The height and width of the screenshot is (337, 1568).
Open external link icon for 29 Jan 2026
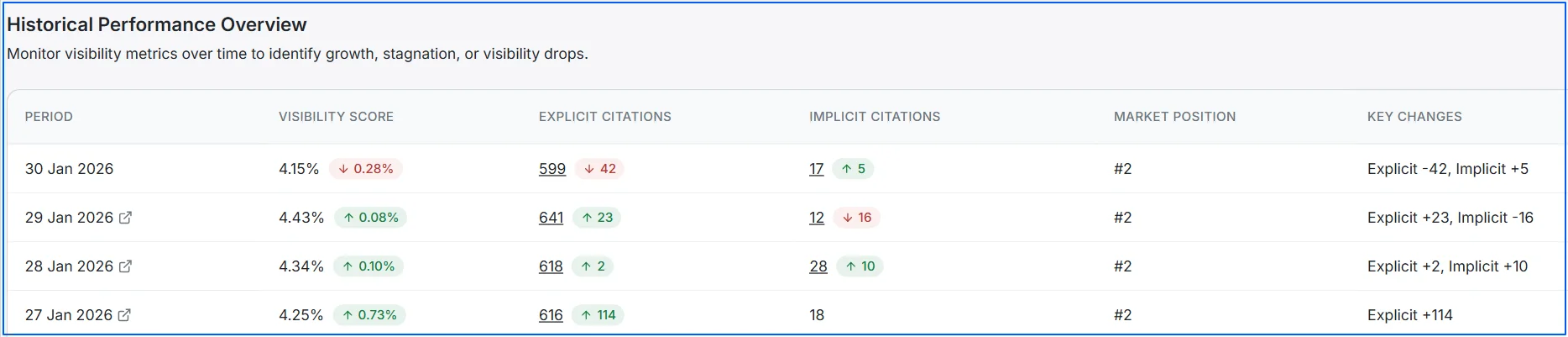coord(126,218)
